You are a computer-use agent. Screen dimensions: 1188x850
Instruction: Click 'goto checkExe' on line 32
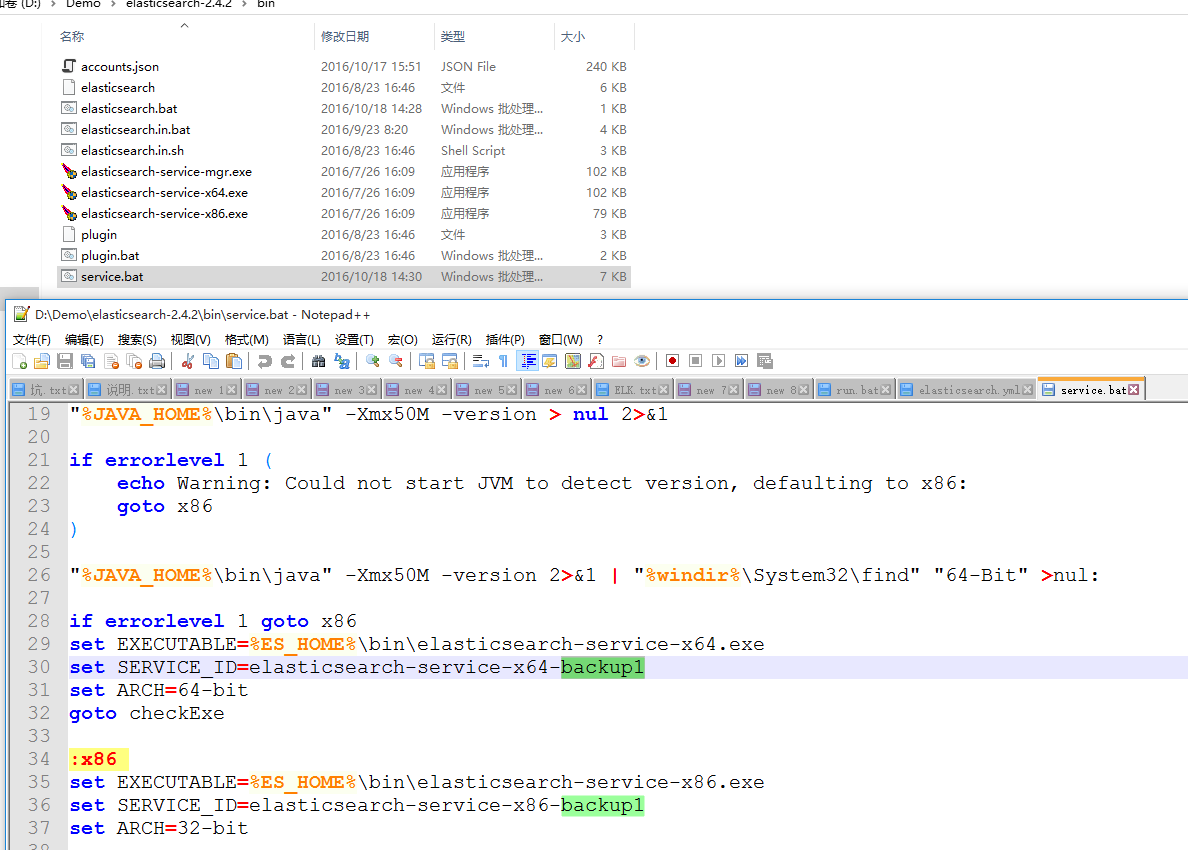point(147,714)
